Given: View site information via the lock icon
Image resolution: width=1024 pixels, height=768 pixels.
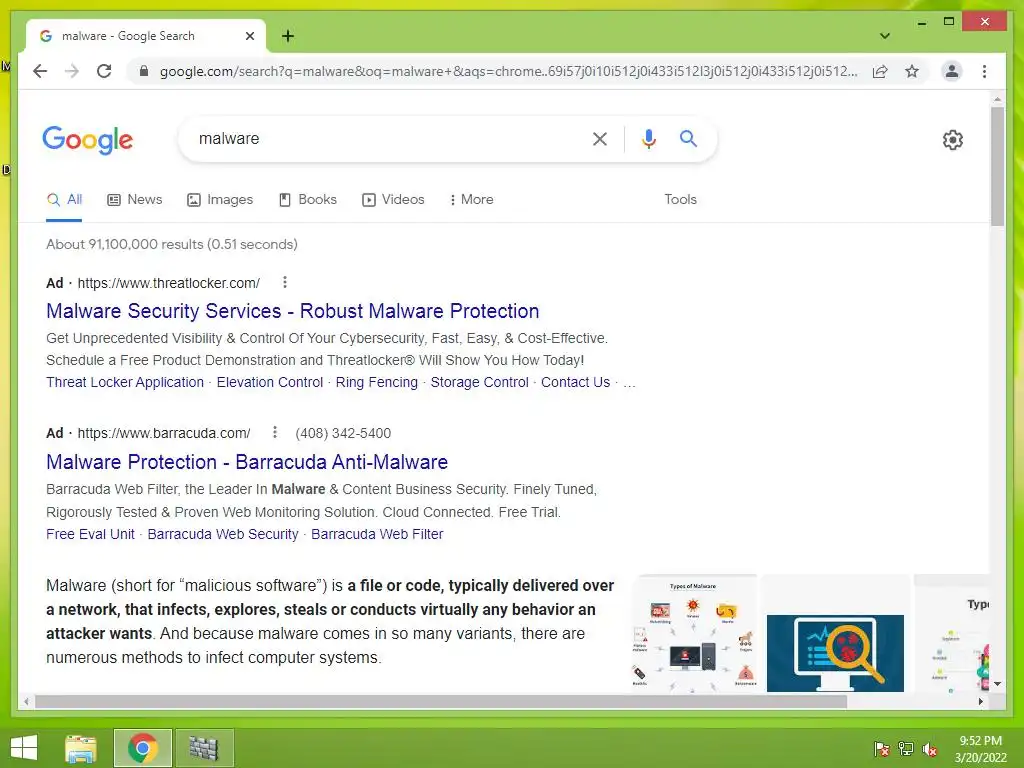Looking at the screenshot, I should tap(144, 71).
